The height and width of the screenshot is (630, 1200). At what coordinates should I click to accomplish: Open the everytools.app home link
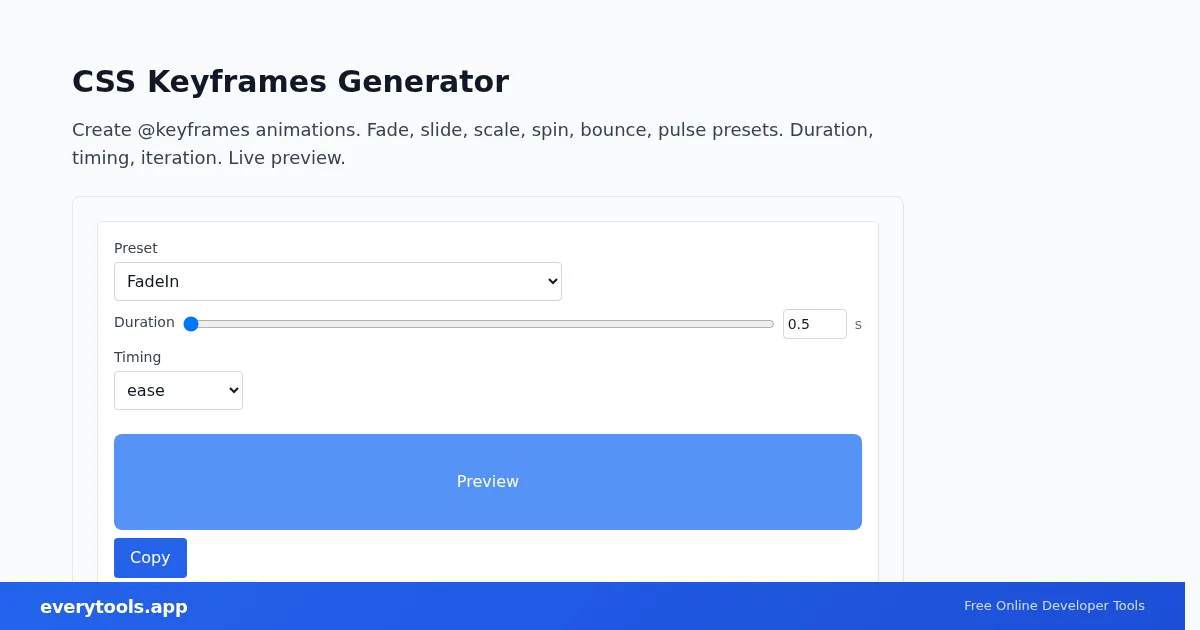(114, 607)
